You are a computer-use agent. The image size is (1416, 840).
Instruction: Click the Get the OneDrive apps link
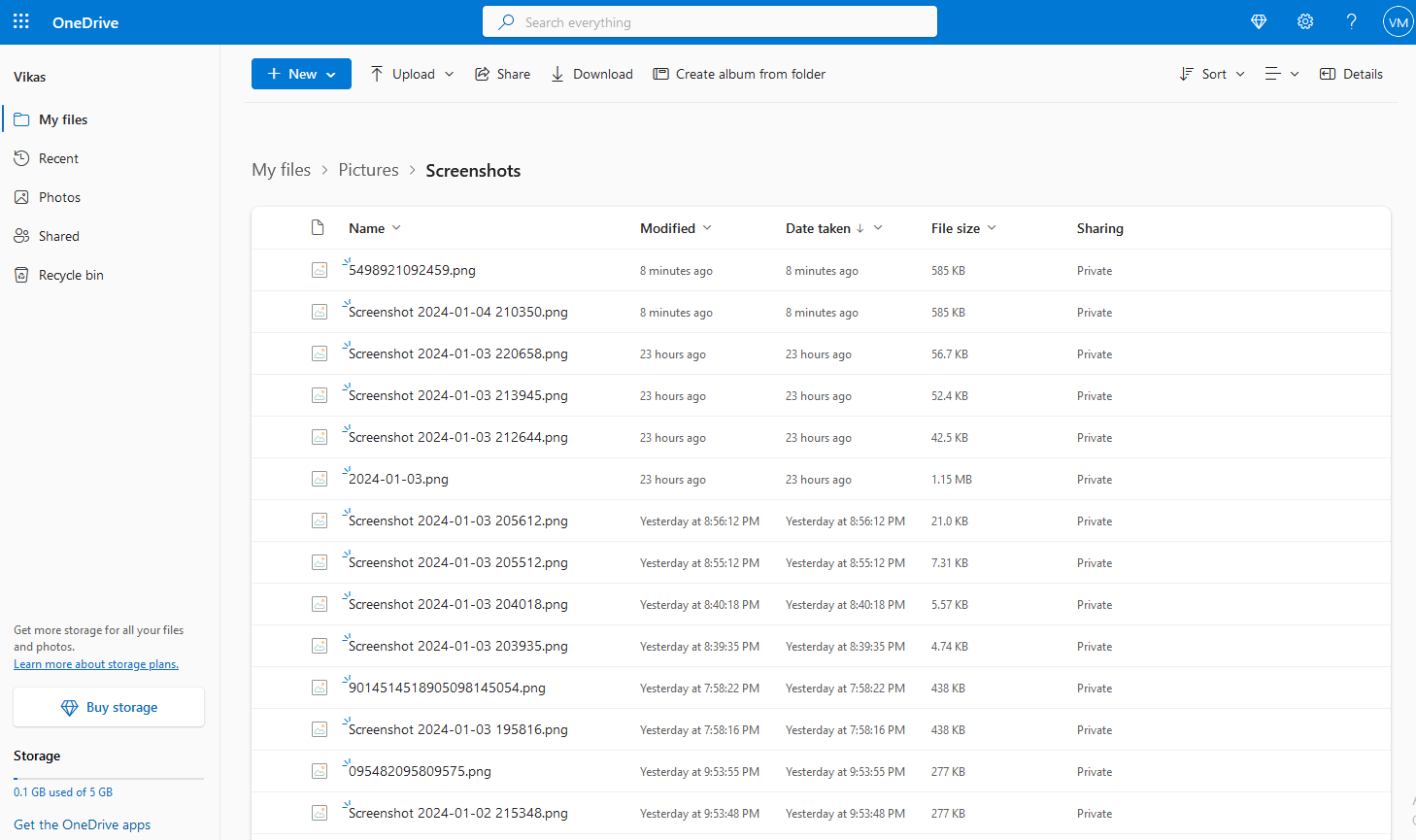tap(82, 823)
